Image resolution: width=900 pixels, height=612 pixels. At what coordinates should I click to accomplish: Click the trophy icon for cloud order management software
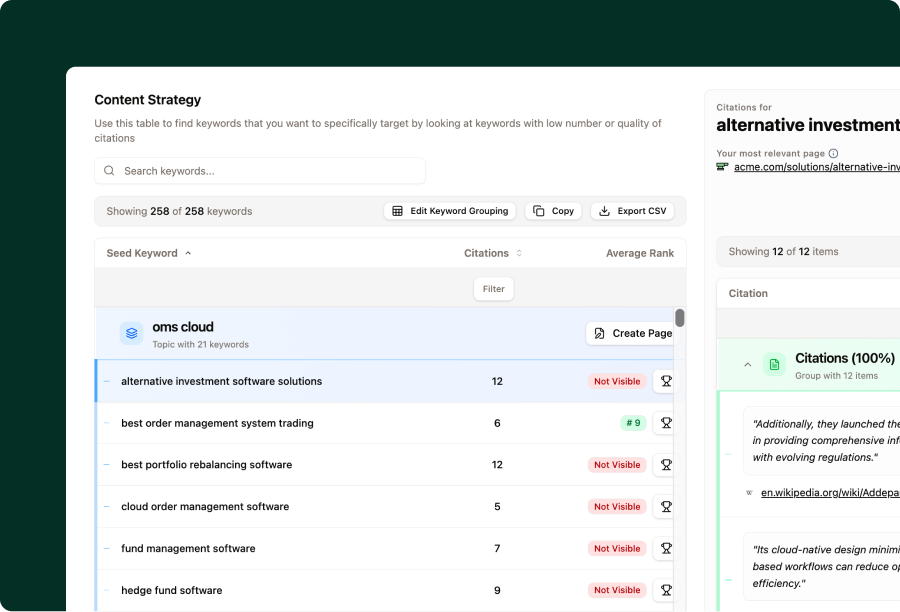(666, 506)
